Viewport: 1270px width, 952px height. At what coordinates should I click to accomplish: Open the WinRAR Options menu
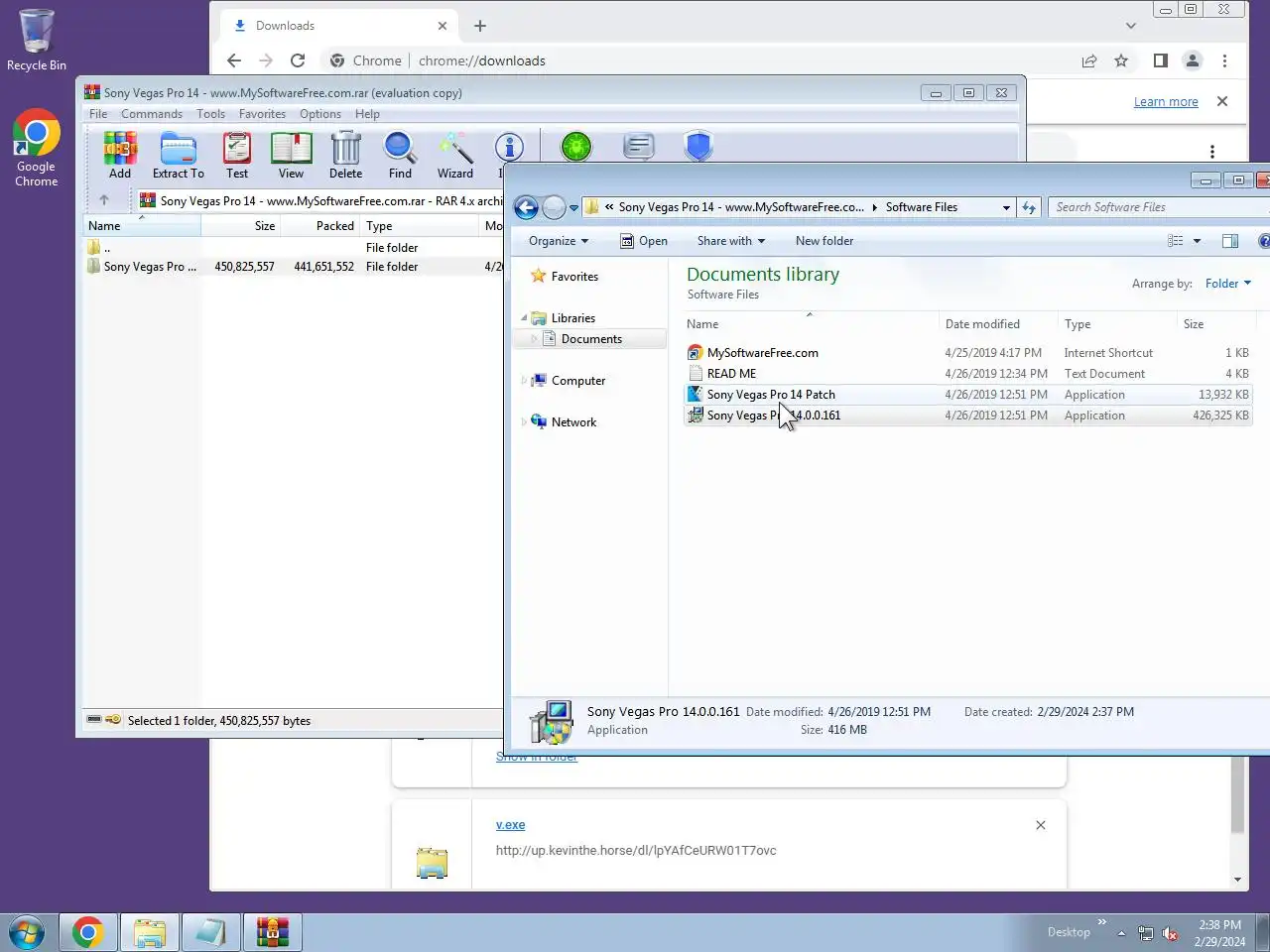[x=320, y=114]
